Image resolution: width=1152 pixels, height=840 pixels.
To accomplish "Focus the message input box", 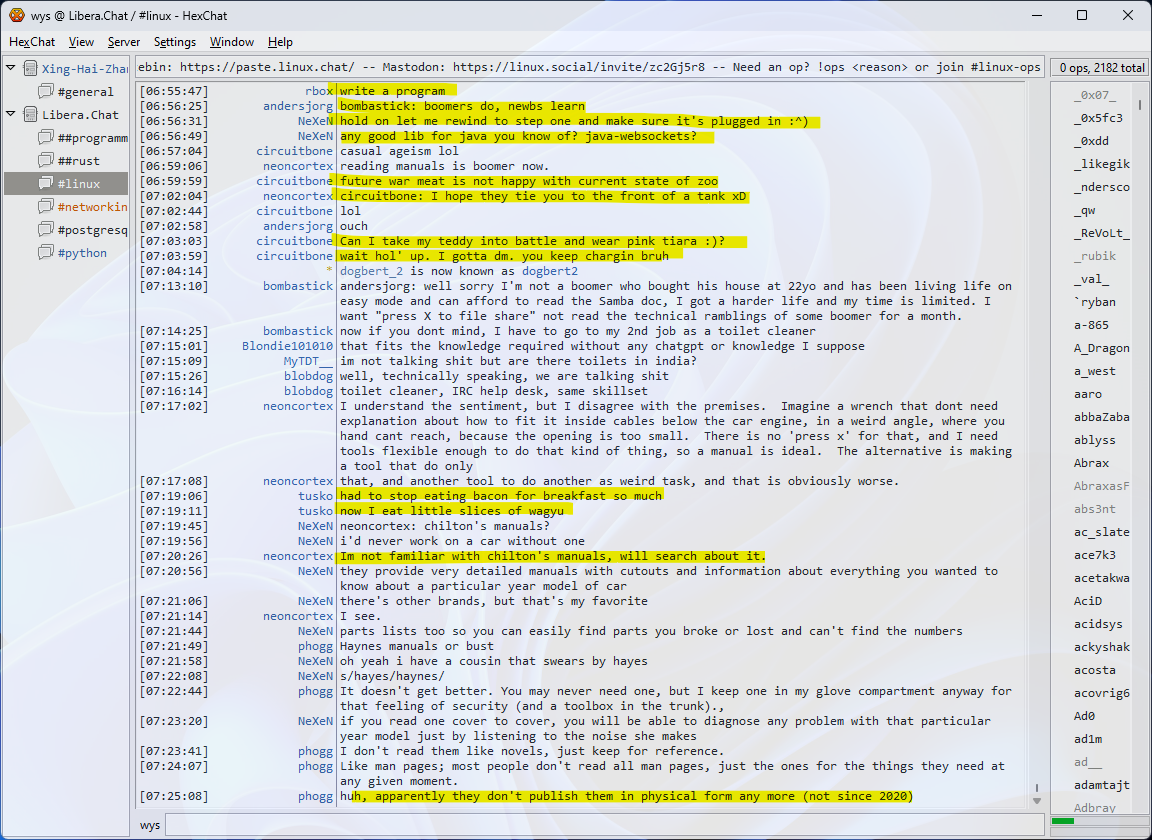I will pyautogui.click(x=600, y=825).
